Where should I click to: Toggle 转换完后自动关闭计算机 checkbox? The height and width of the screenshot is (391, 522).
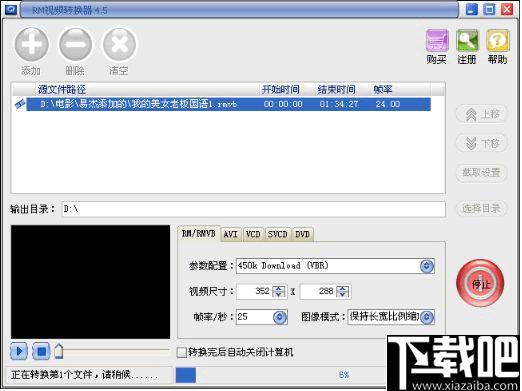182,352
